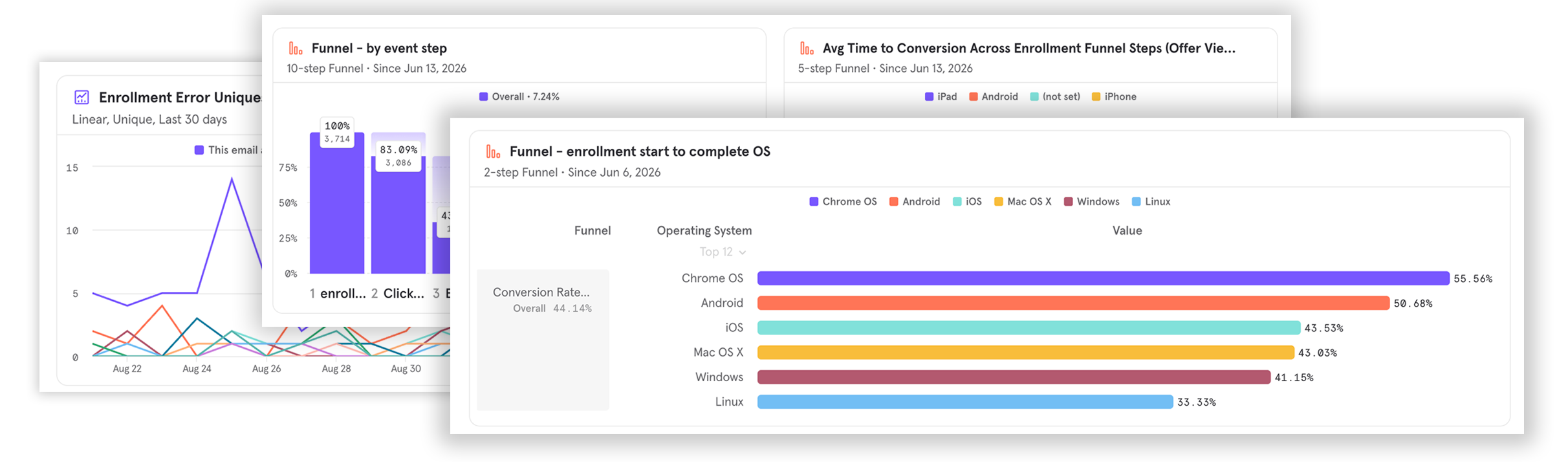
Task: Click '5-step Funnel • Since Jun 13, 2026' subtitle
Action: pyautogui.click(x=885, y=69)
